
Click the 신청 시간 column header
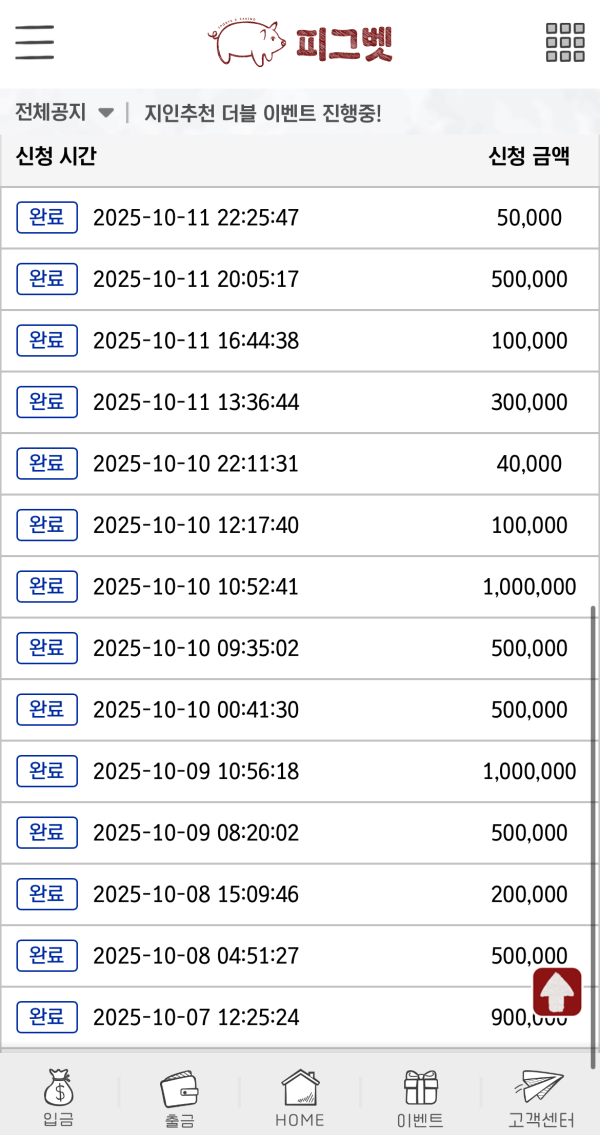click(x=56, y=157)
